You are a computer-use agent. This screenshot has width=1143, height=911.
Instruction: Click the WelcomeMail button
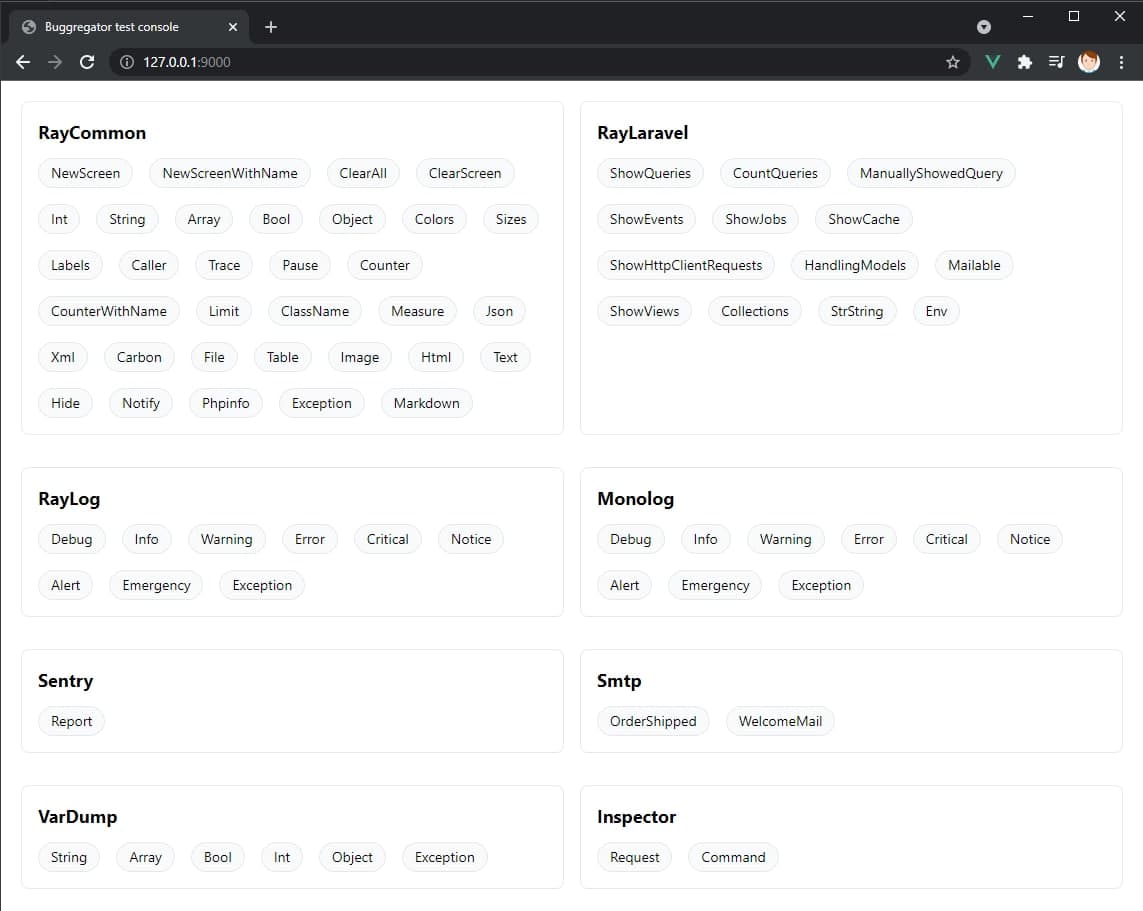pyautogui.click(x=780, y=722)
